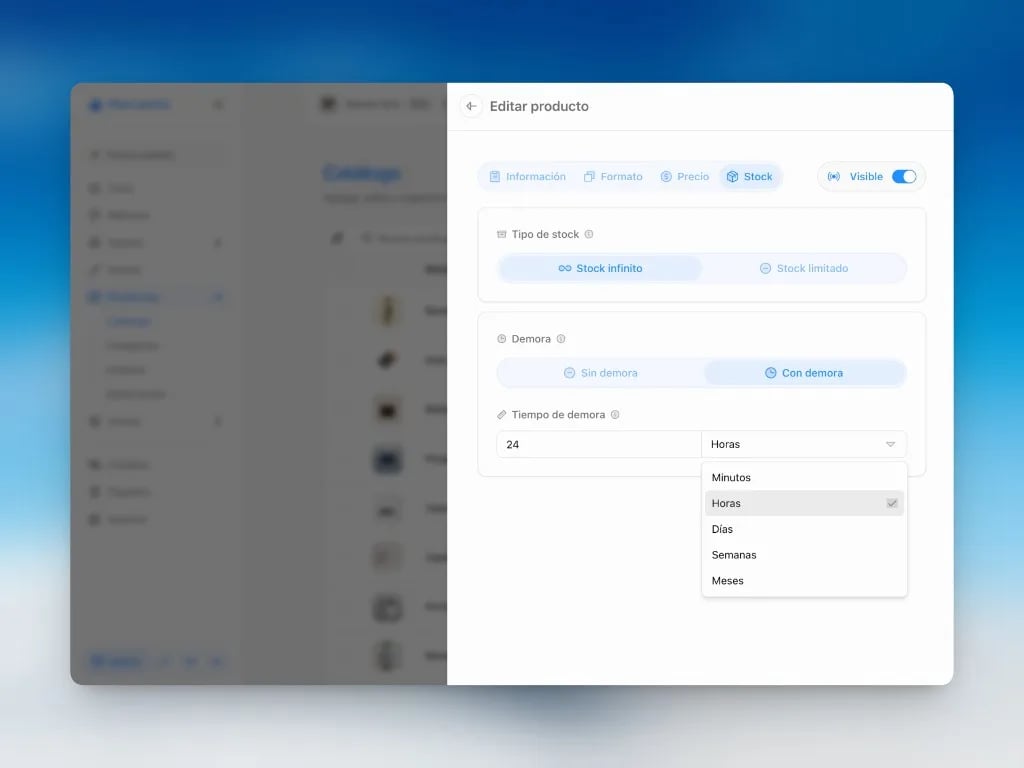Choose Stock infinito option

tap(600, 268)
